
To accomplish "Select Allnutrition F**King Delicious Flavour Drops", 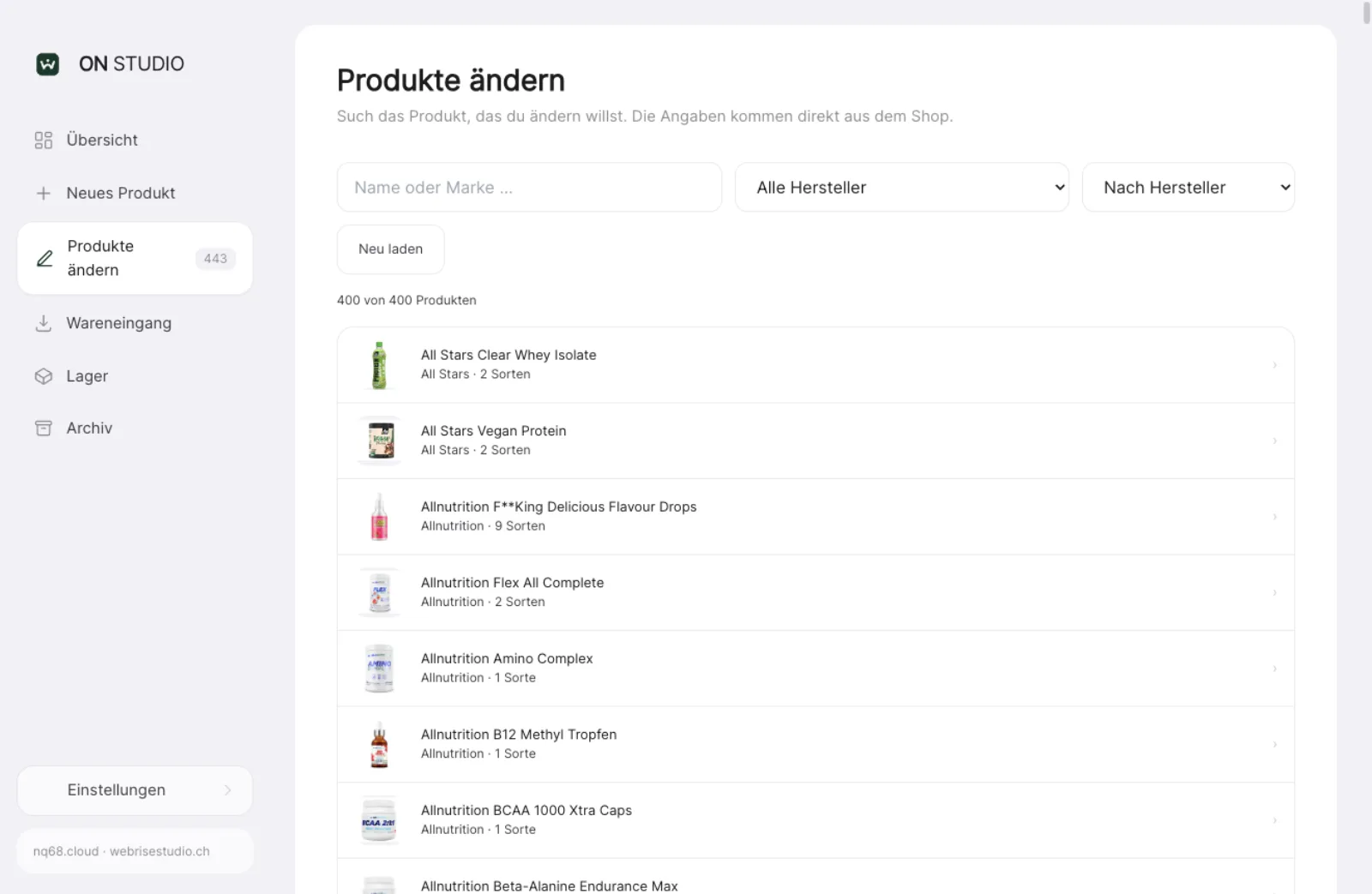I will 815,517.
